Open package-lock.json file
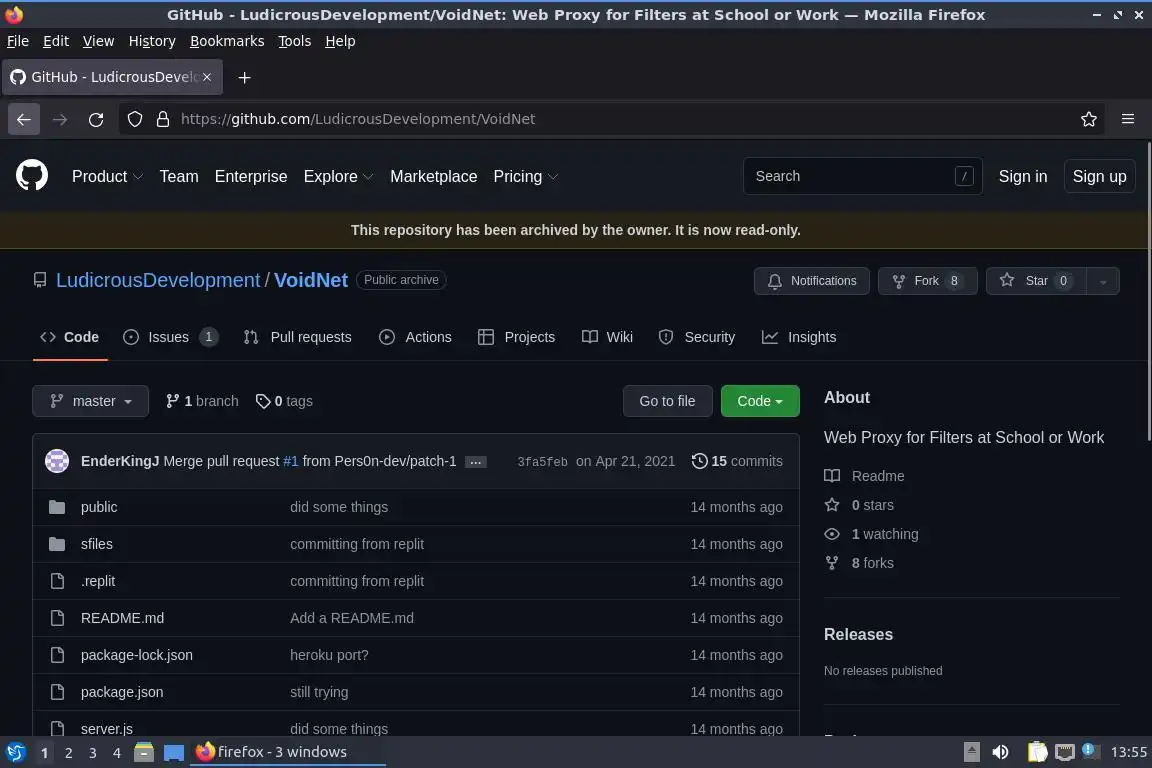 (137, 655)
